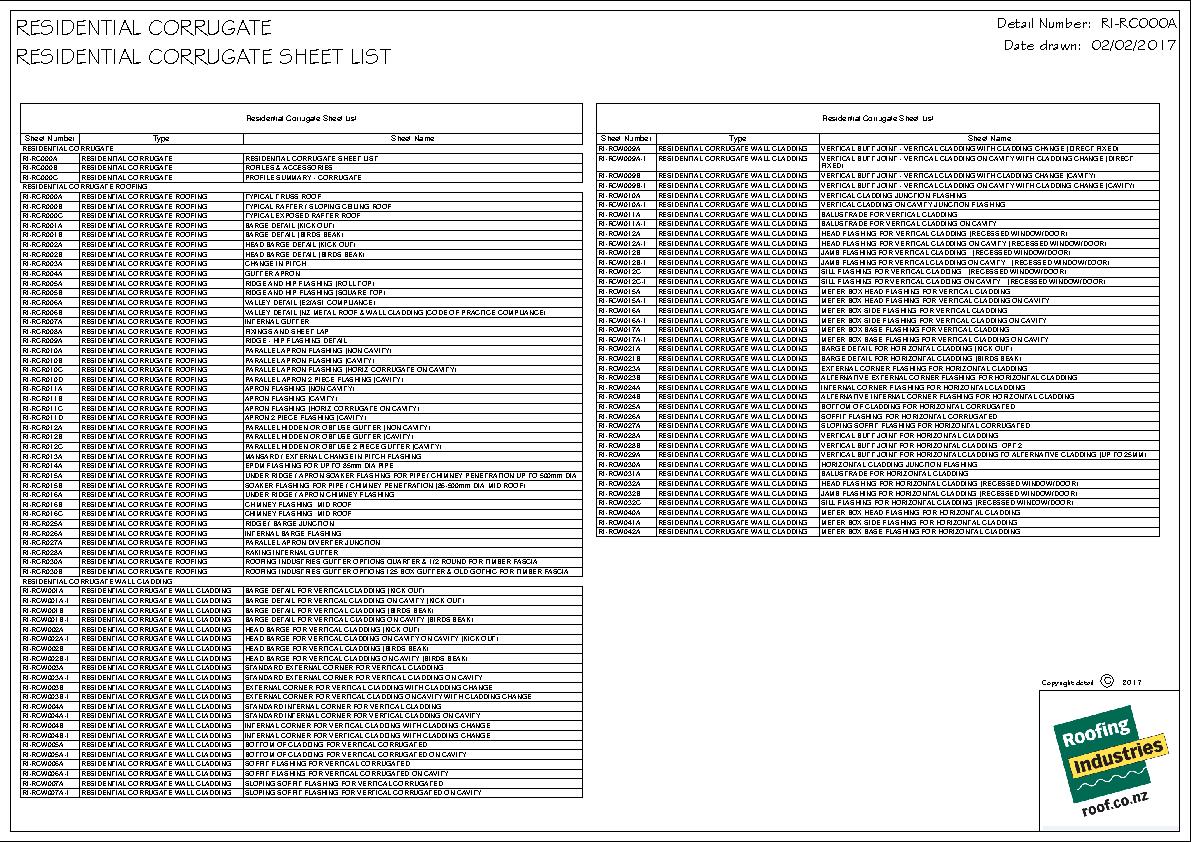Click "VERTICAL BUTT JOINT FOR HORIZONTAL CLADDING OPT 2"
Viewport: 1191px width, 842px height.
(921, 445)
